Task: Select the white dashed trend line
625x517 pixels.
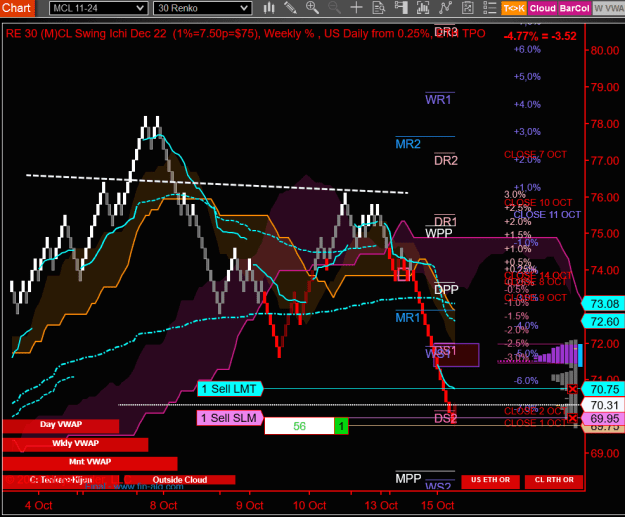Action: point(217,184)
